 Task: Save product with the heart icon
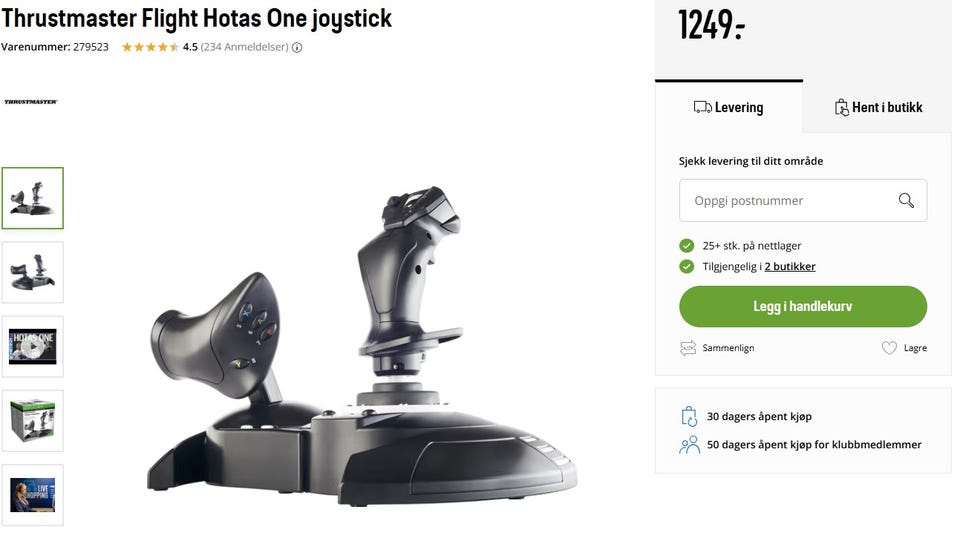pos(889,348)
